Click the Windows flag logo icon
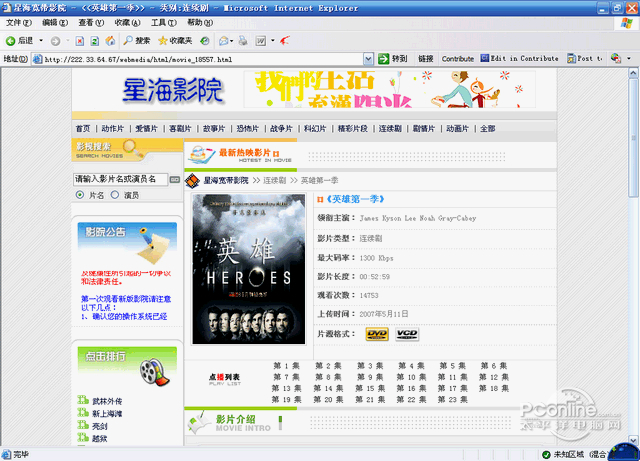Viewport: 640px width, 461px height. pos(627,23)
